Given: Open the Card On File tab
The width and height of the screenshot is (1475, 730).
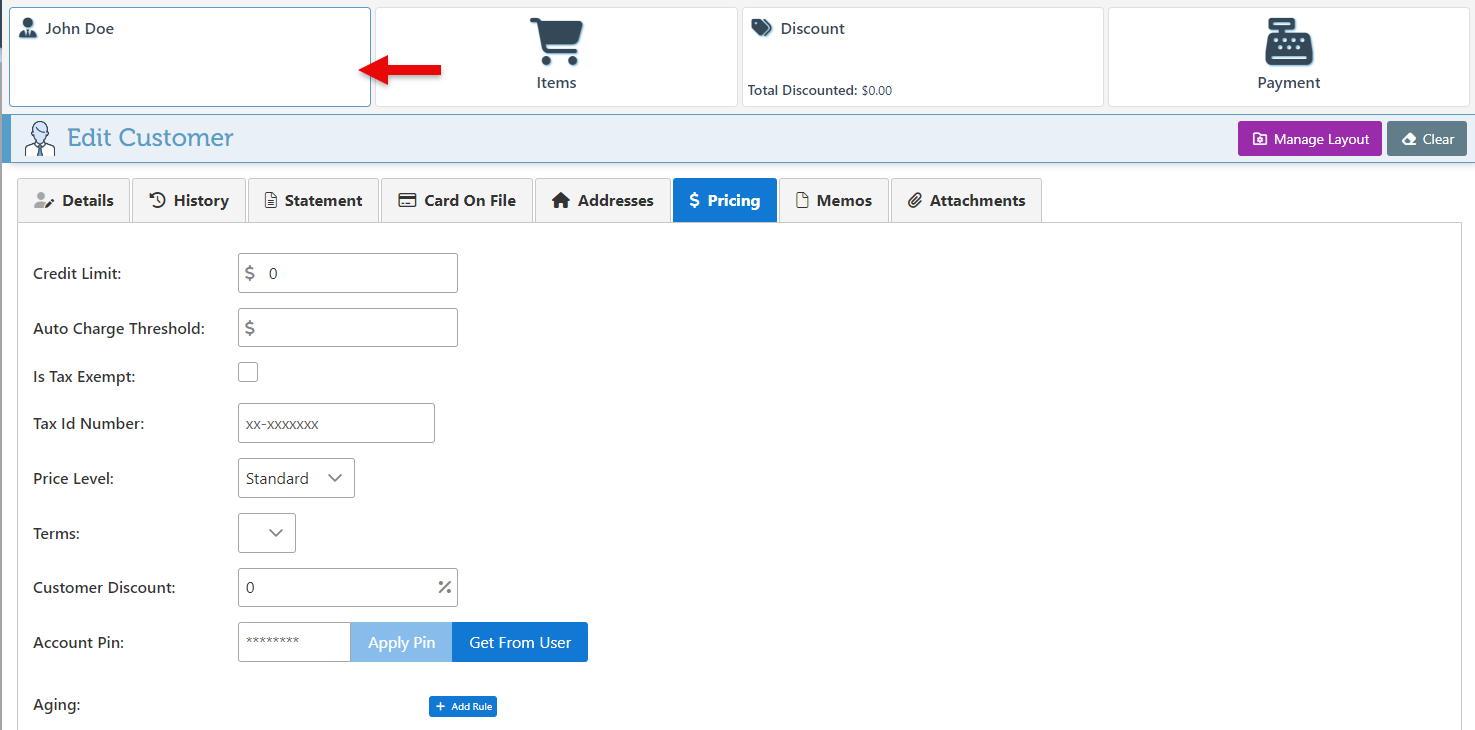Looking at the screenshot, I should pyautogui.click(x=456, y=200).
